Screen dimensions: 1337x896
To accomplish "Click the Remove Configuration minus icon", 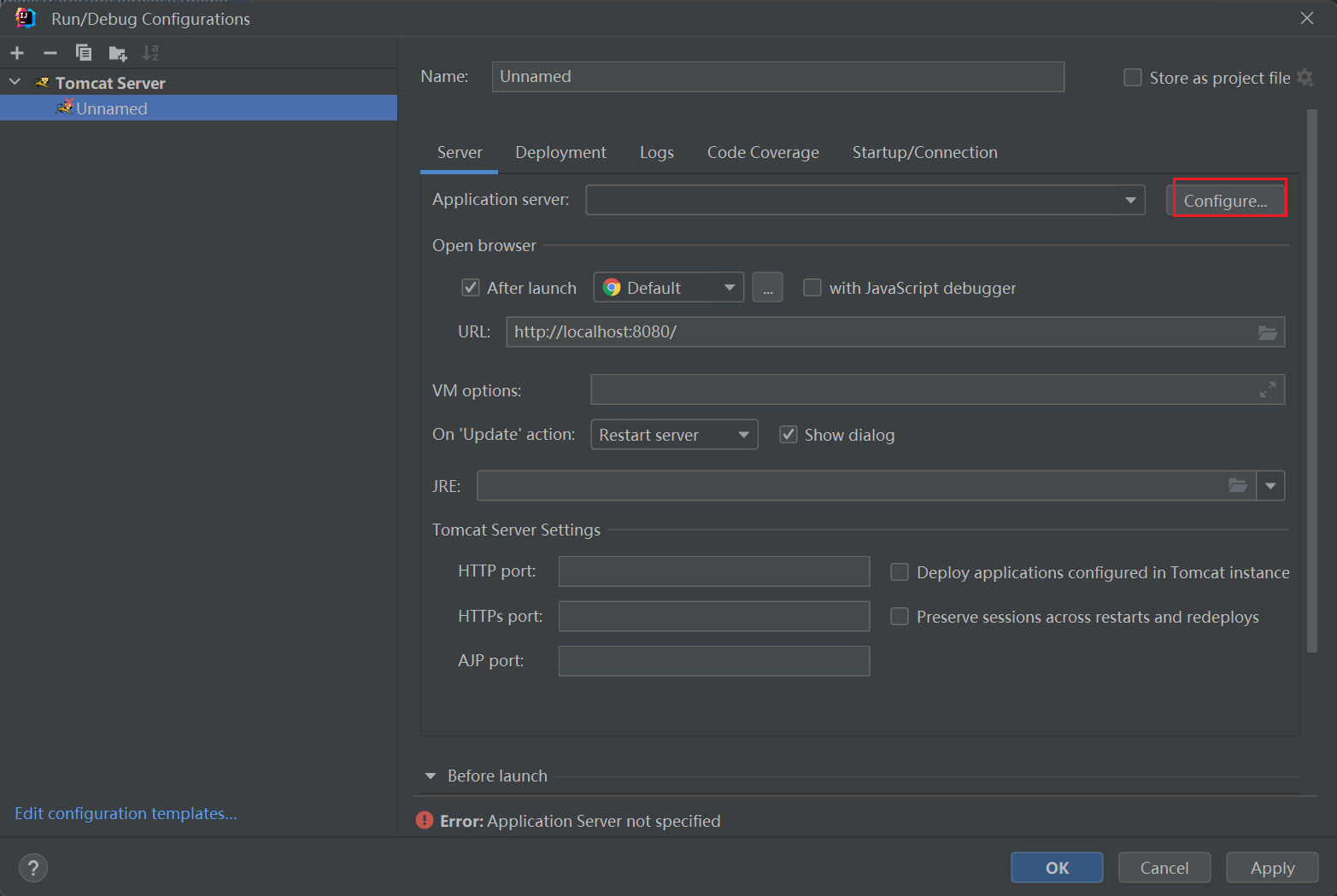I will pos(50,53).
